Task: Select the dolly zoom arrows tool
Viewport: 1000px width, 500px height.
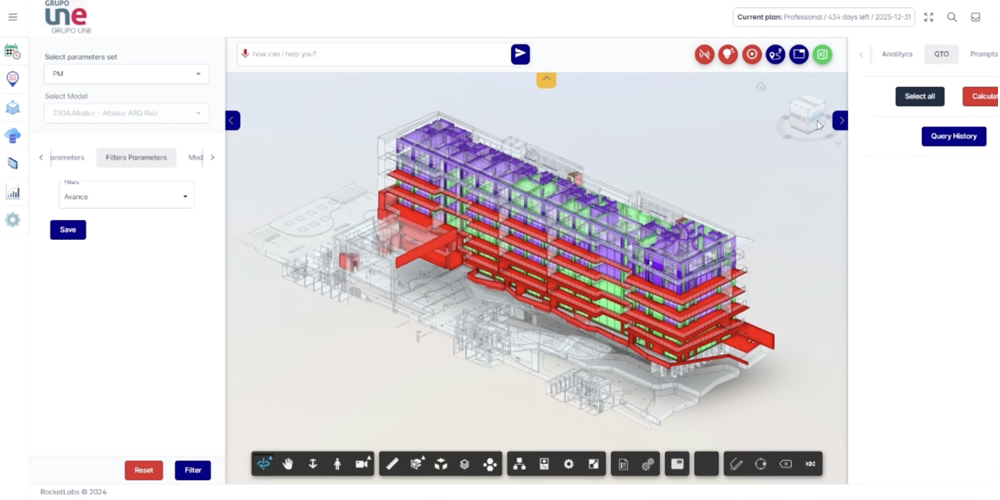Action: point(312,464)
